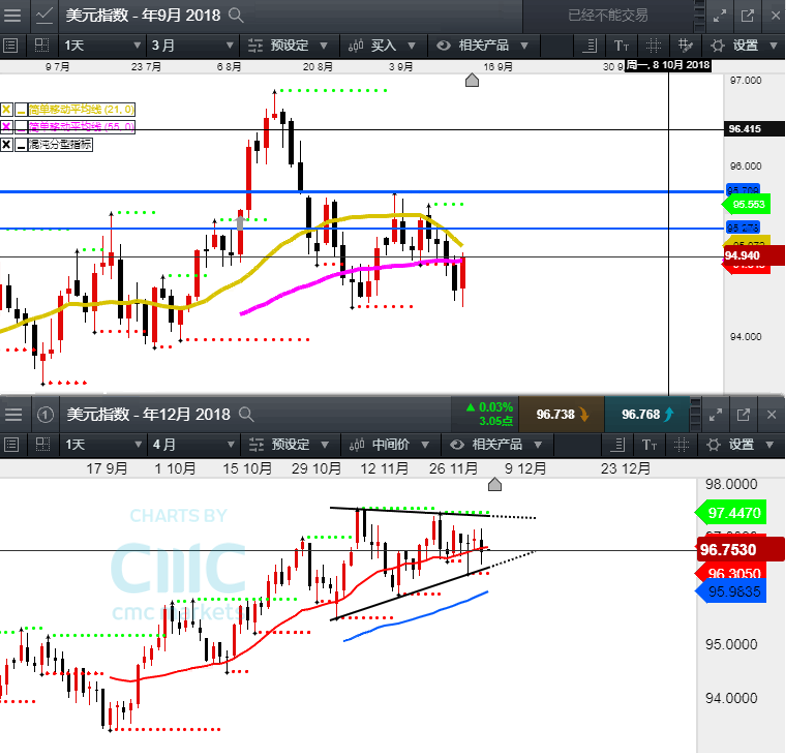Open 设置 settings in bottom chart toolbar
Viewport: 786px width, 753px height.
740,445
